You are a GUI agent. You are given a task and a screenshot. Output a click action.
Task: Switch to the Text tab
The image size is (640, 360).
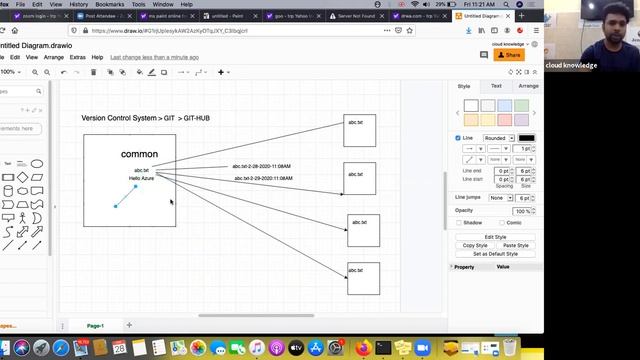pyautogui.click(x=496, y=86)
